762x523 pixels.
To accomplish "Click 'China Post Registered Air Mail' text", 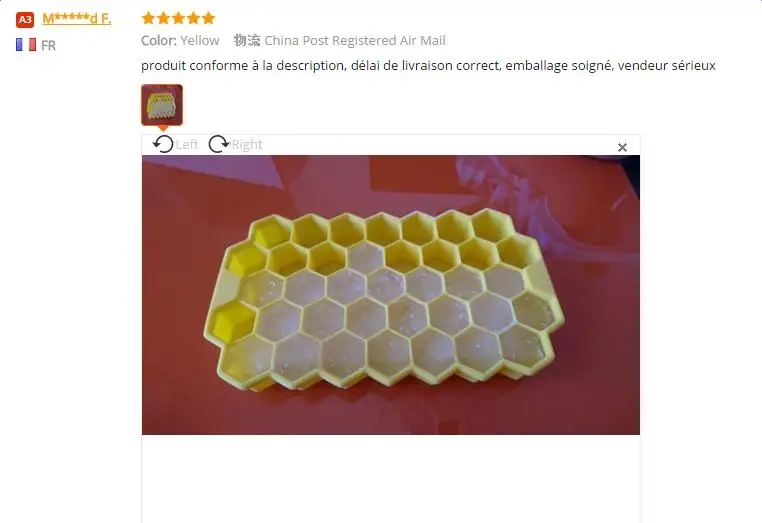I will pos(355,40).
